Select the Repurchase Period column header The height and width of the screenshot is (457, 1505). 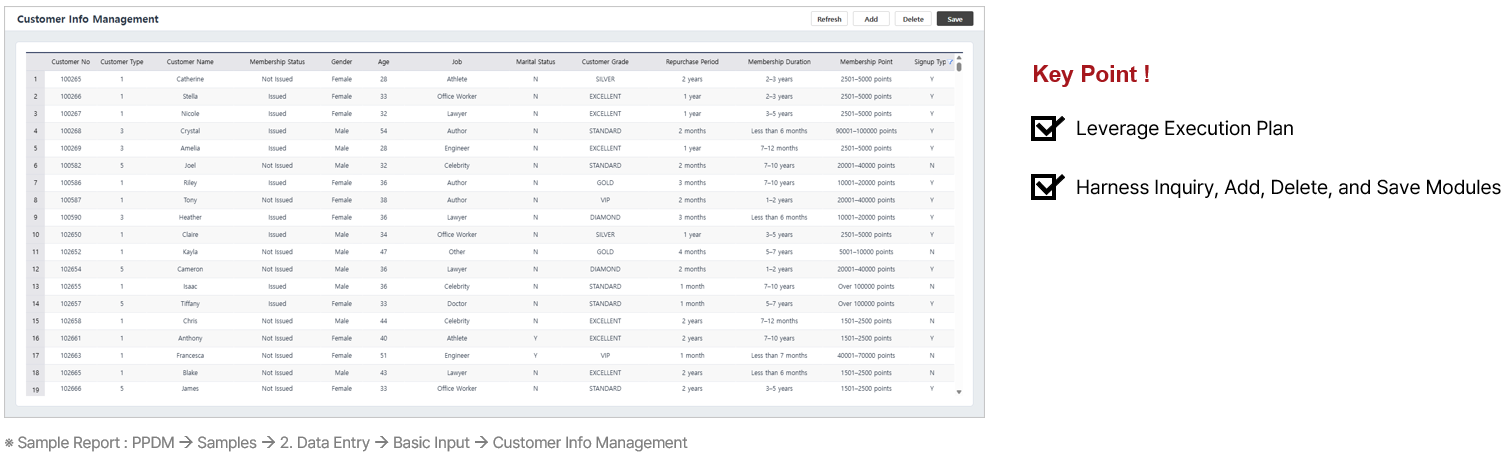click(x=692, y=62)
